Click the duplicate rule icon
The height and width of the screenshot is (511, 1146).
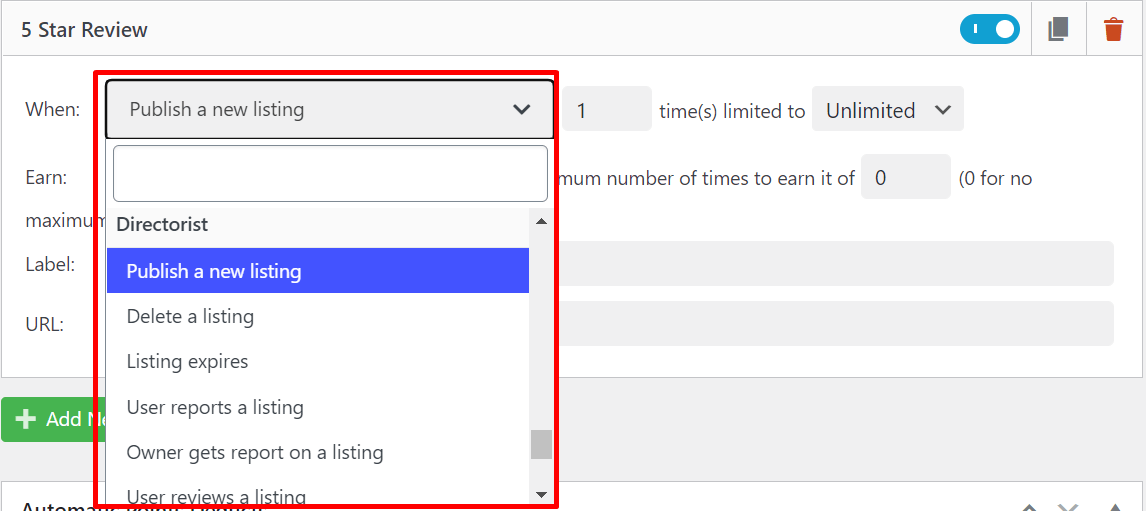point(1058,29)
